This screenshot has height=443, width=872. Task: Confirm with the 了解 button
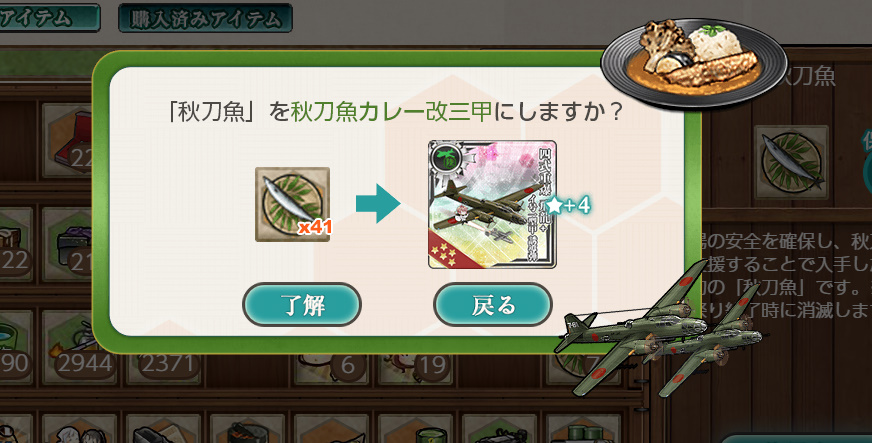[x=302, y=305]
